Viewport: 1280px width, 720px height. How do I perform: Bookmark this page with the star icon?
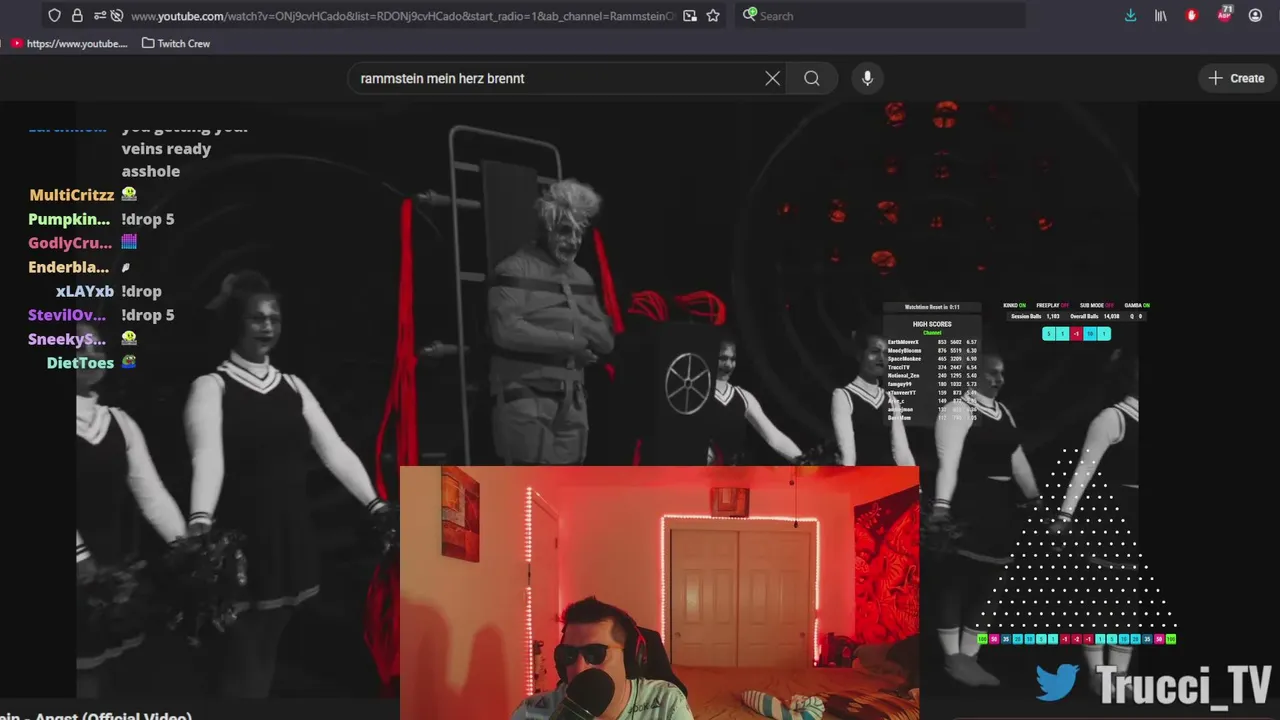tap(713, 16)
